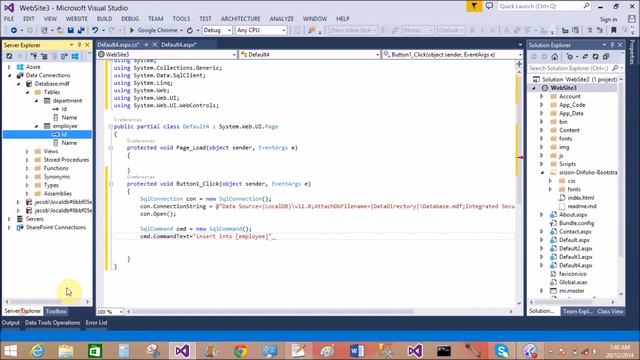Viewport: 640px width, 360px height.
Task: Click Sync with Active Document icon in Solution Explorer
Action: [x=585, y=56]
